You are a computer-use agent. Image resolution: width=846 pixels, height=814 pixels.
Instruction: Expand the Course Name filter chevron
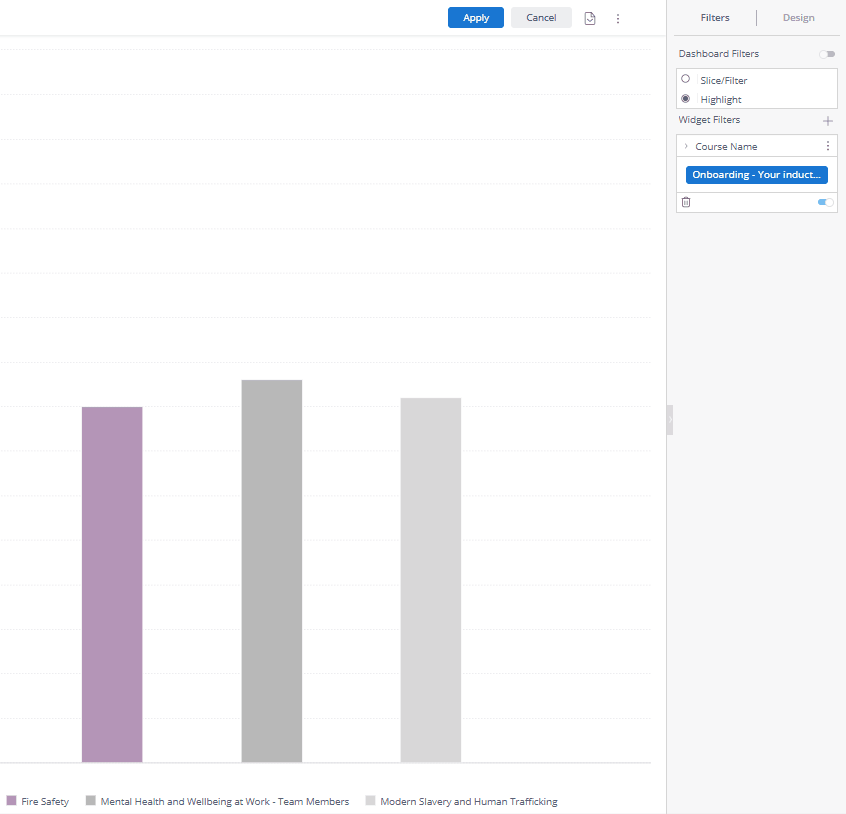686,146
